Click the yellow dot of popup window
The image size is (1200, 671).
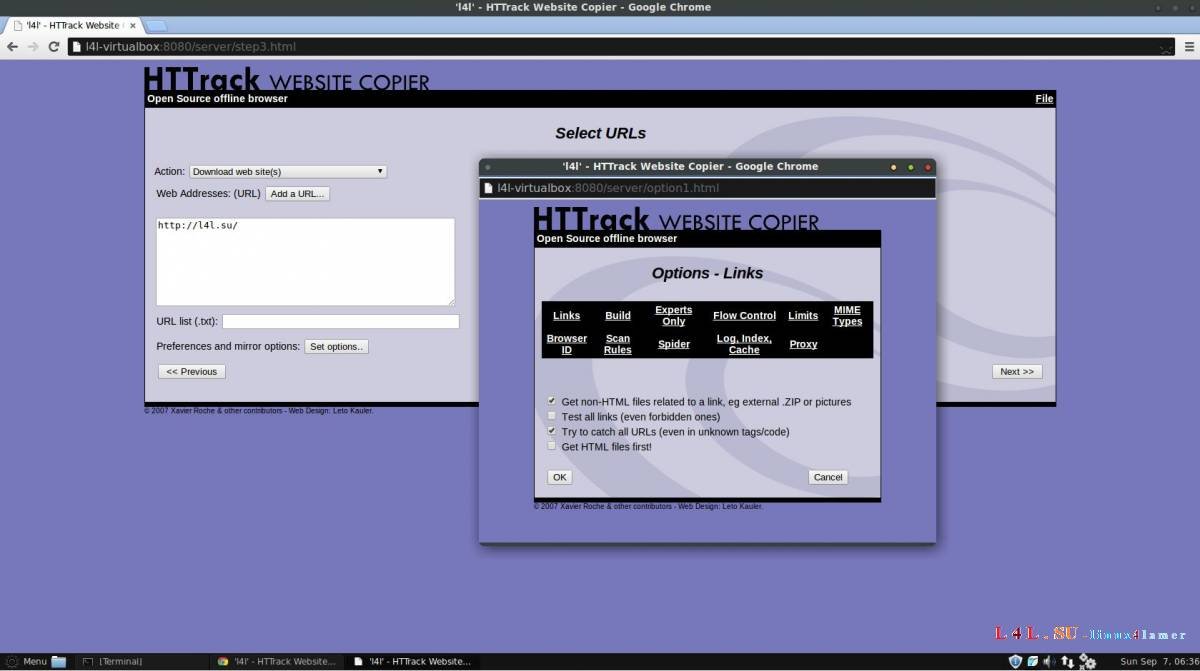(x=892, y=167)
